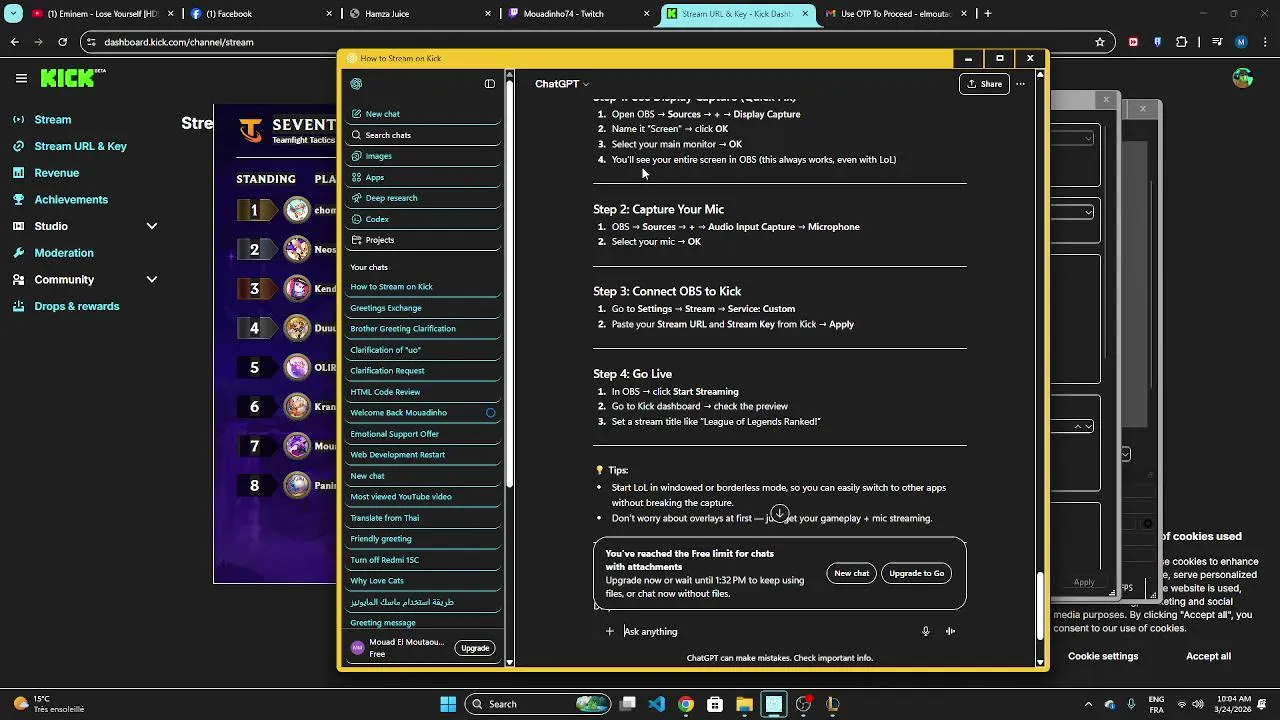Click the Upgrade button by user name
The width and height of the screenshot is (1280, 720).
475,648
